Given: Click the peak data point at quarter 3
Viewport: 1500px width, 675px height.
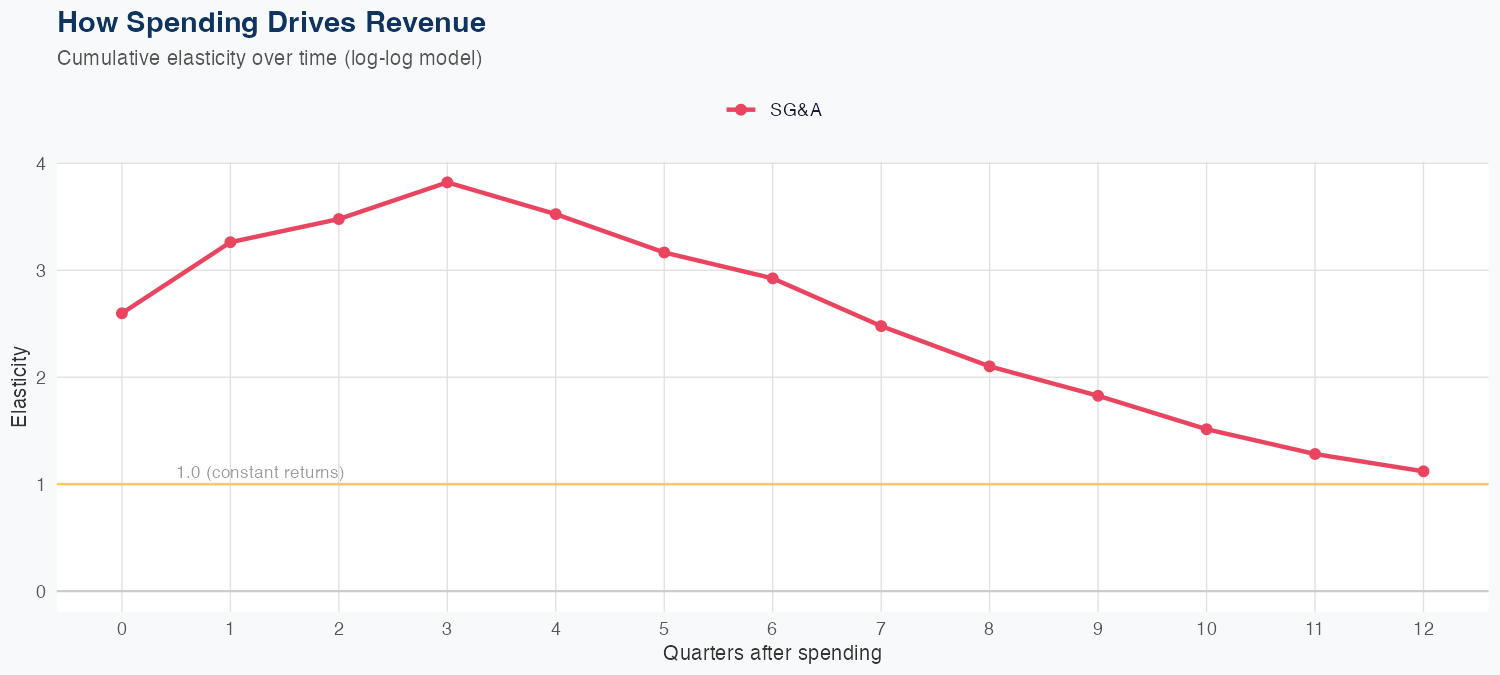Looking at the screenshot, I should pos(447,182).
